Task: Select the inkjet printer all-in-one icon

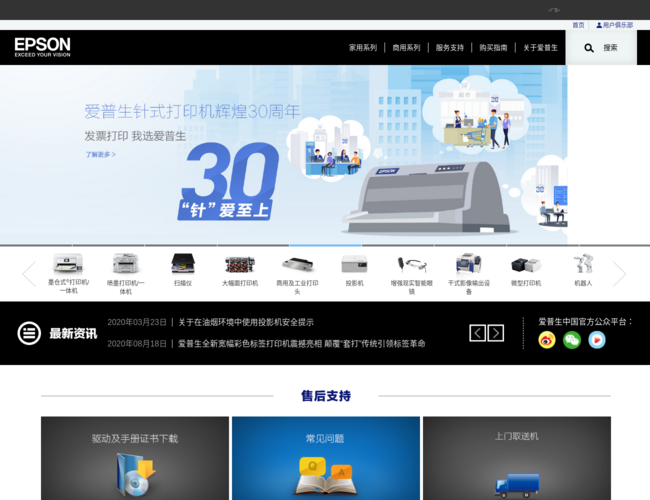Action: (x=126, y=264)
